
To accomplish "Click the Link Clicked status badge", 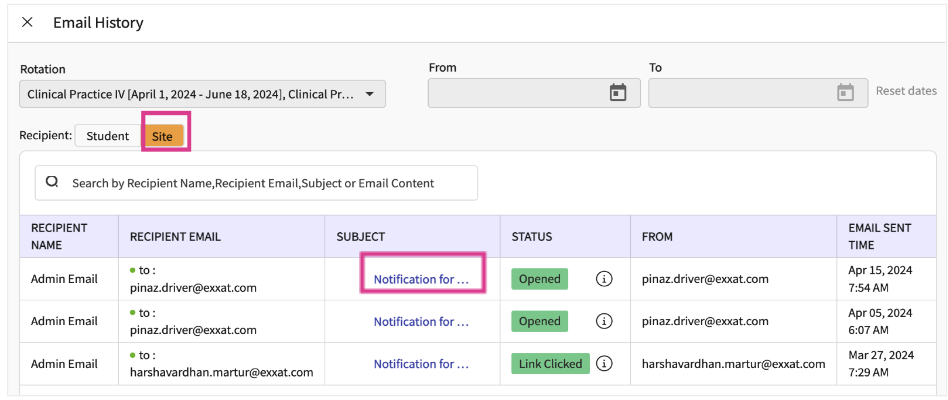I will click(x=550, y=363).
